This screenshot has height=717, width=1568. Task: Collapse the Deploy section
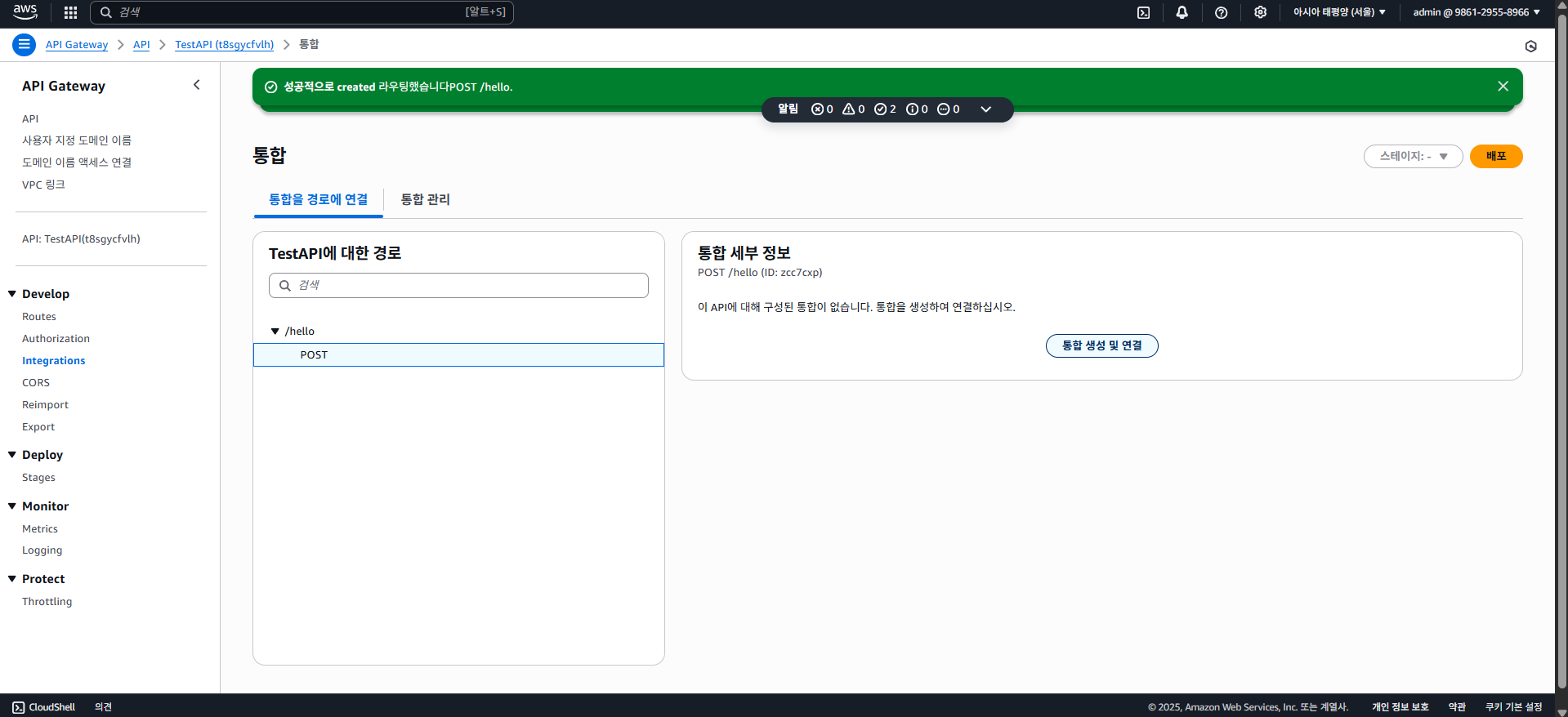[12, 455]
